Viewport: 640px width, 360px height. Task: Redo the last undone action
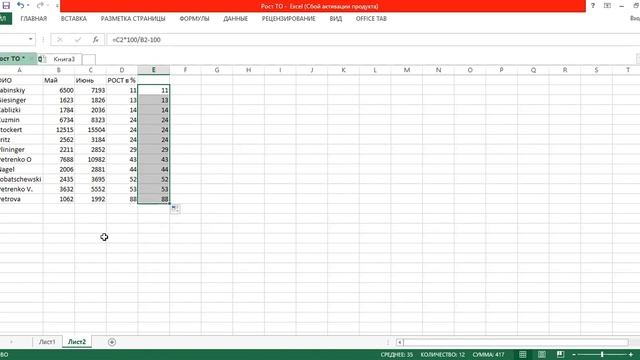click(40, 5)
